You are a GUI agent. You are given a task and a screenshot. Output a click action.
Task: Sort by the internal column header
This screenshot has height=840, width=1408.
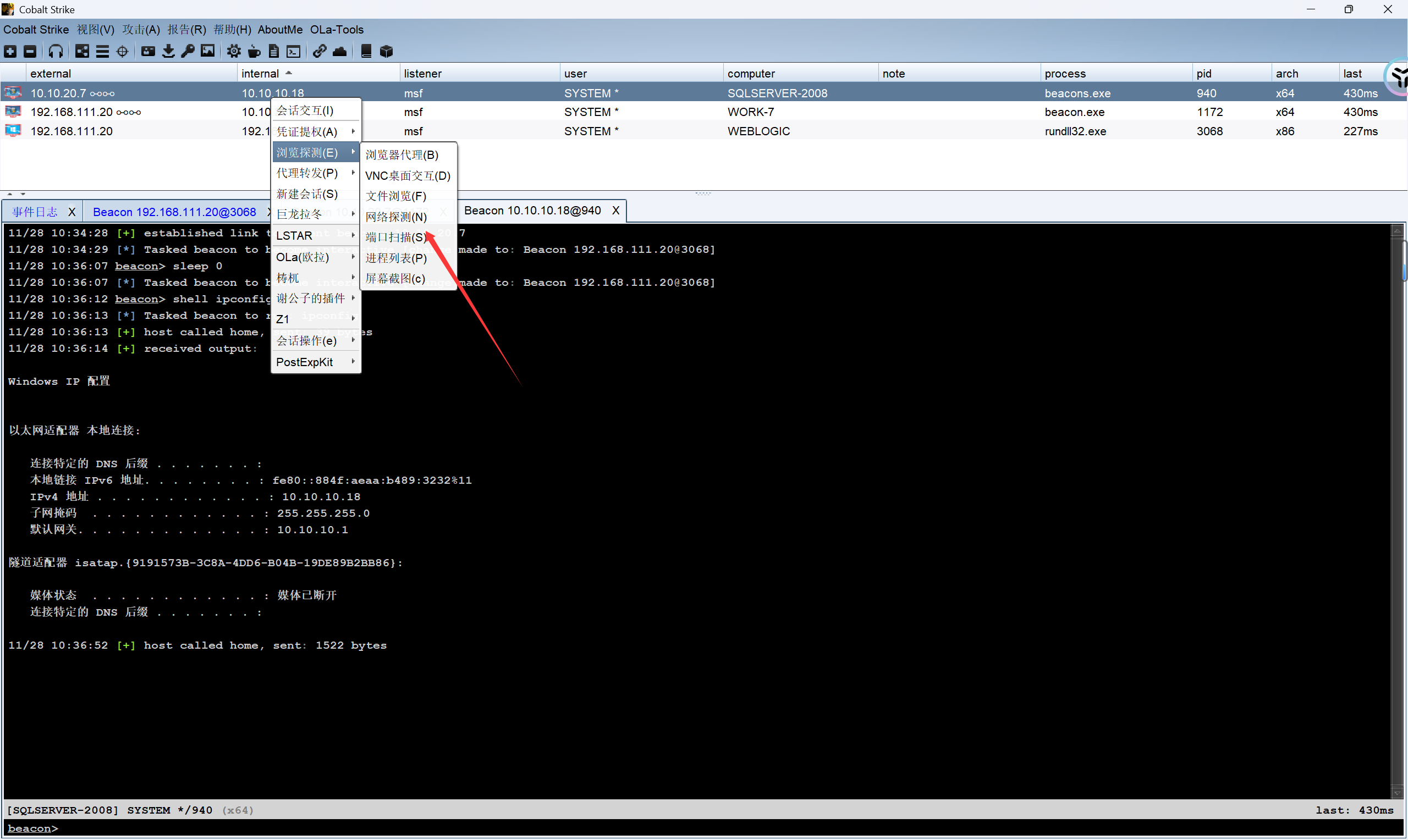[261, 74]
